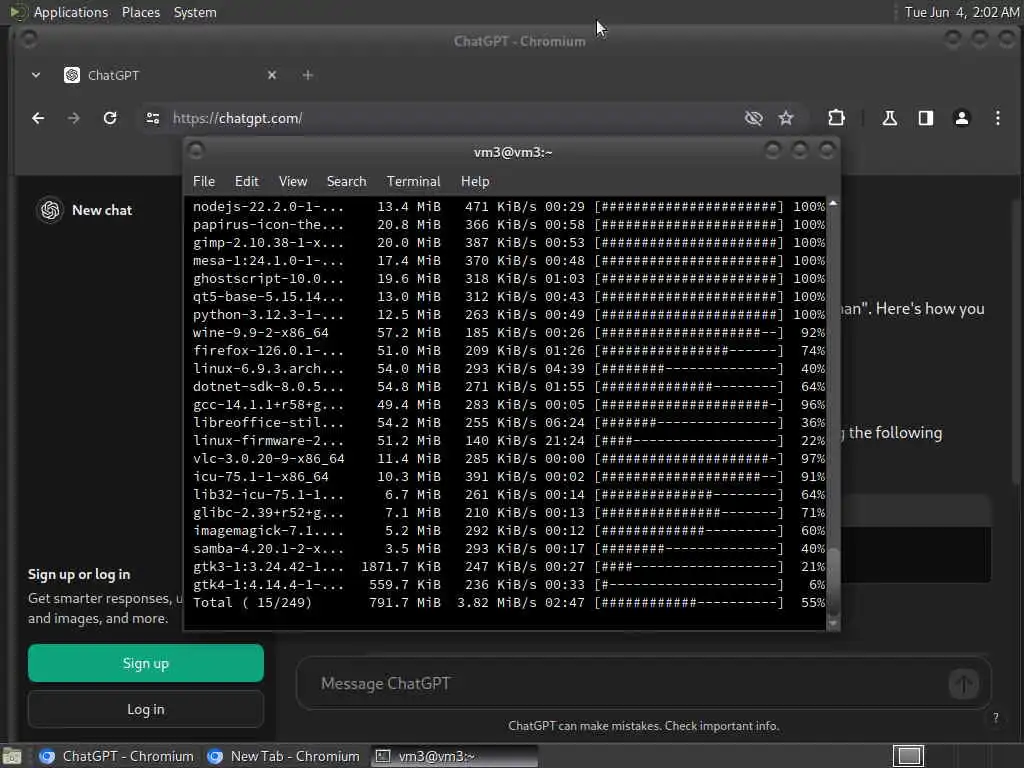The height and width of the screenshot is (768, 1024).
Task: Click the Total progress bar line
Action: [x=689, y=603]
